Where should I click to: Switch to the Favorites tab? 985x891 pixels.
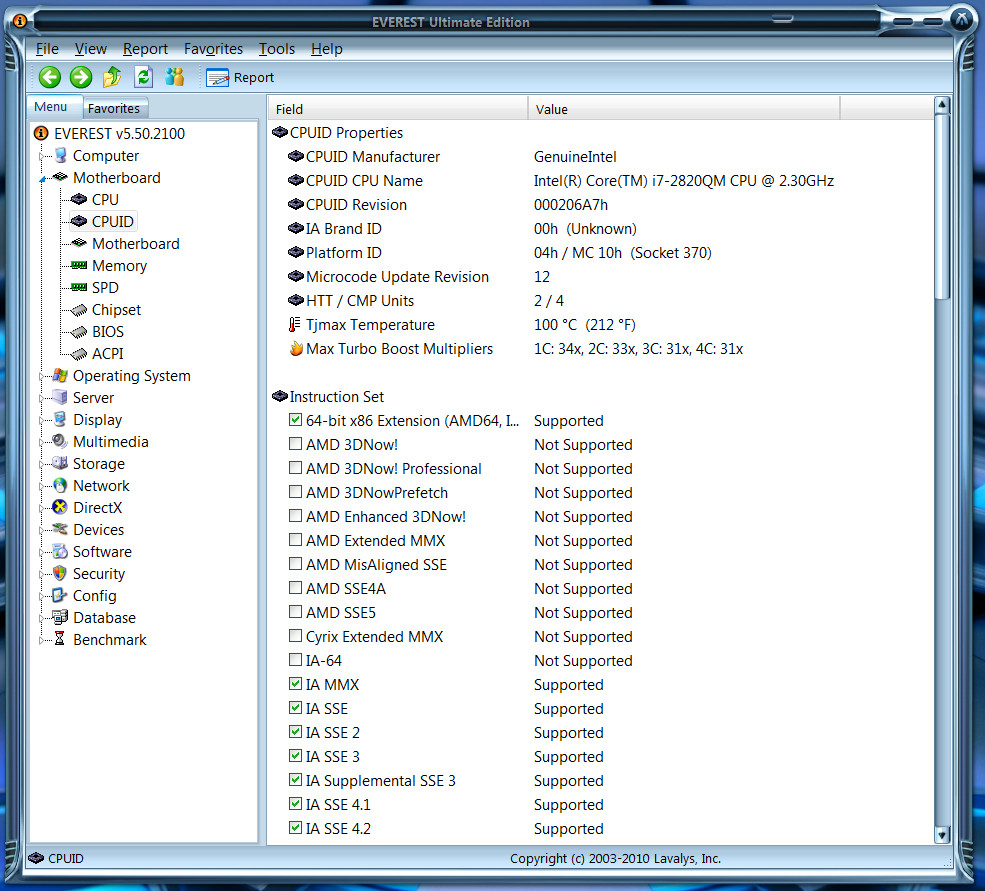(x=114, y=108)
